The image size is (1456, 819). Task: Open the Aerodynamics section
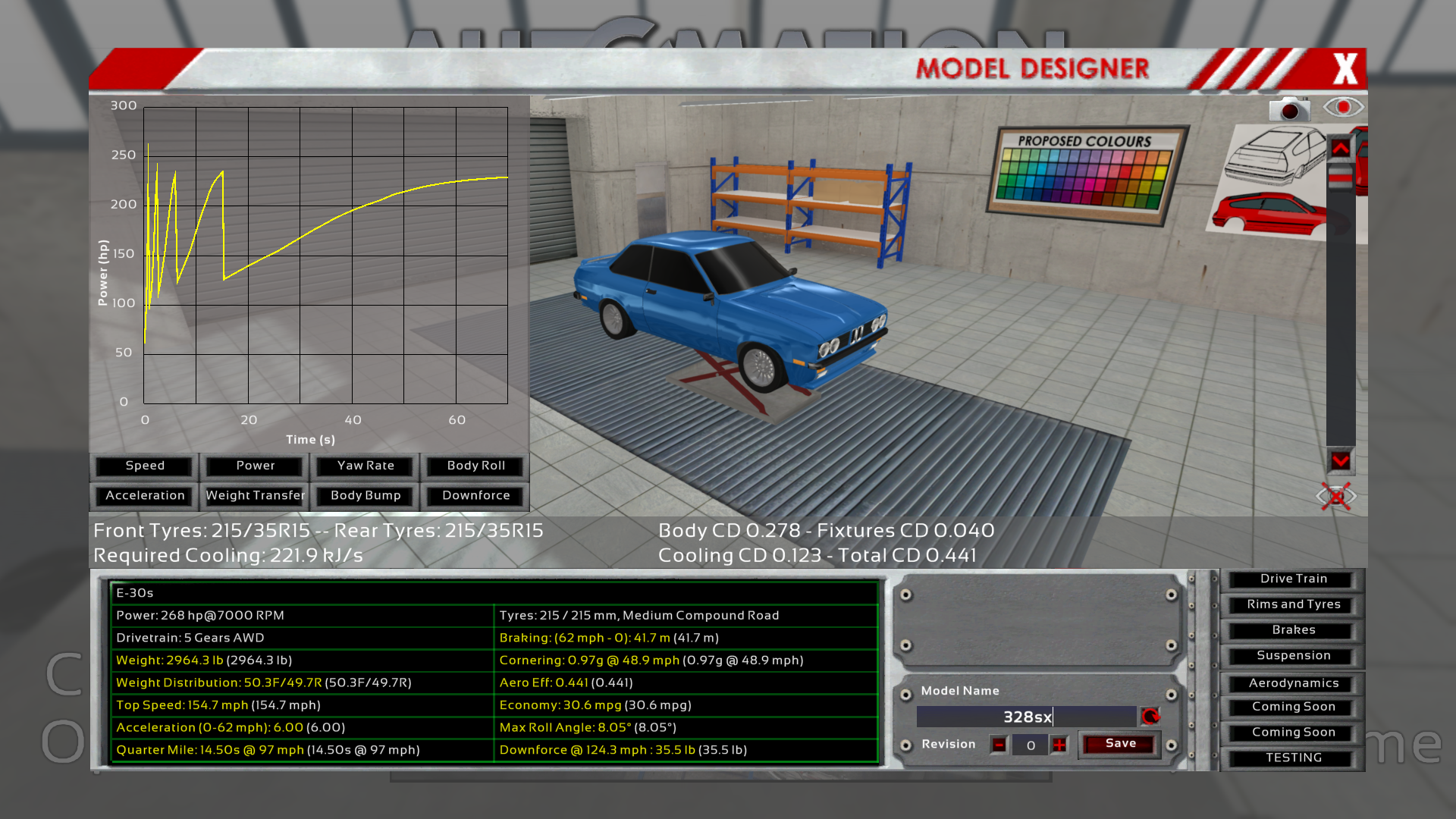[x=1293, y=683]
